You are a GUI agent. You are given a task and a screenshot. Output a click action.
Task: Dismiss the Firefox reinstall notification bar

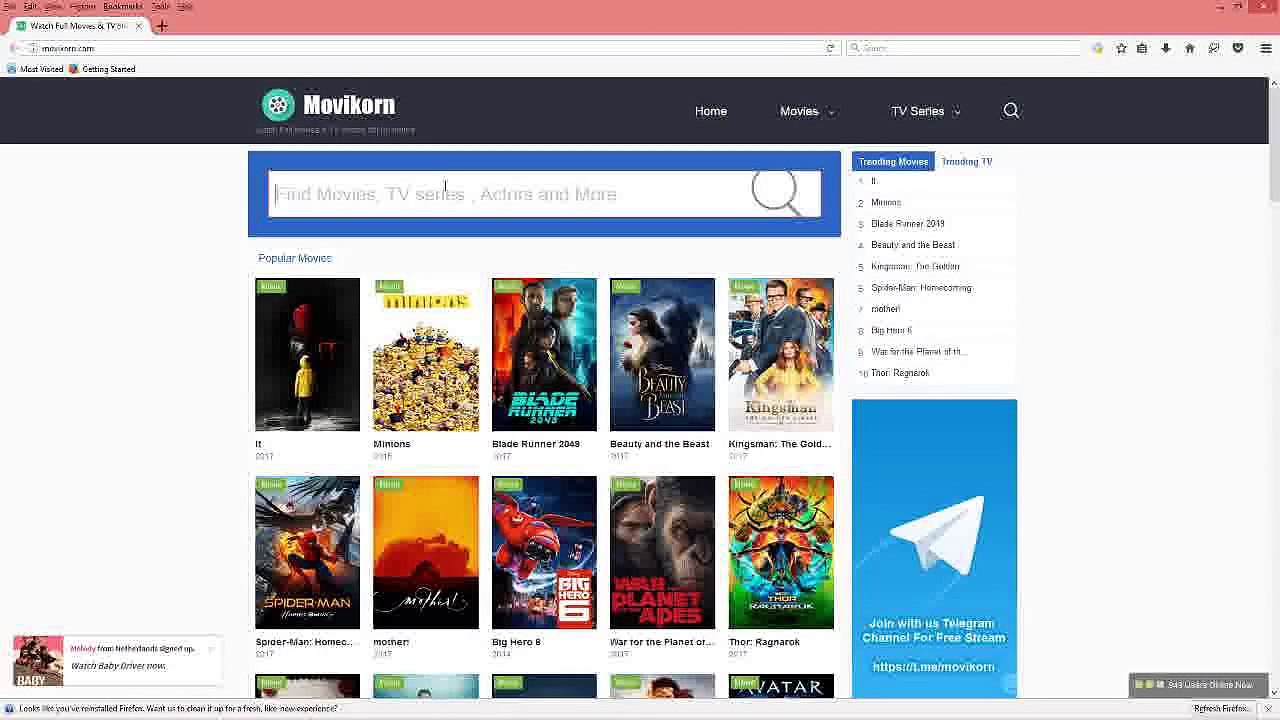point(1267,709)
